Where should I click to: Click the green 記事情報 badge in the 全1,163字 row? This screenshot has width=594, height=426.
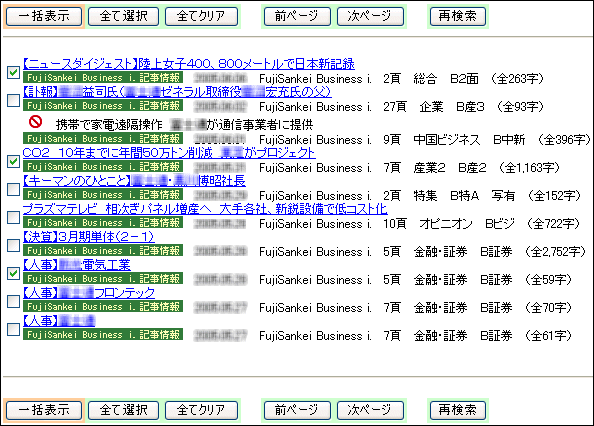click(x=103, y=167)
